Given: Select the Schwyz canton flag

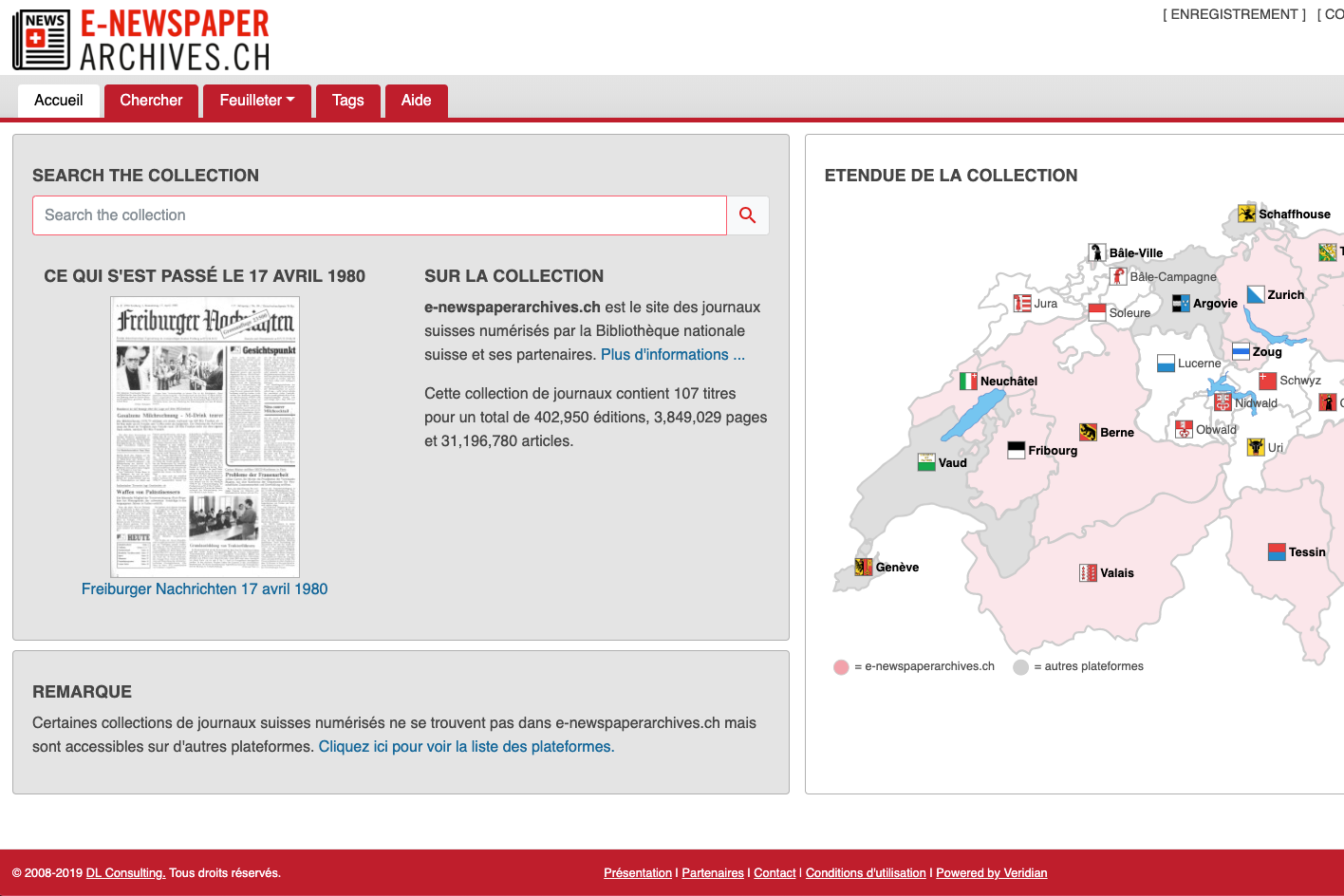Looking at the screenshot, I should tap(1268, 380).
